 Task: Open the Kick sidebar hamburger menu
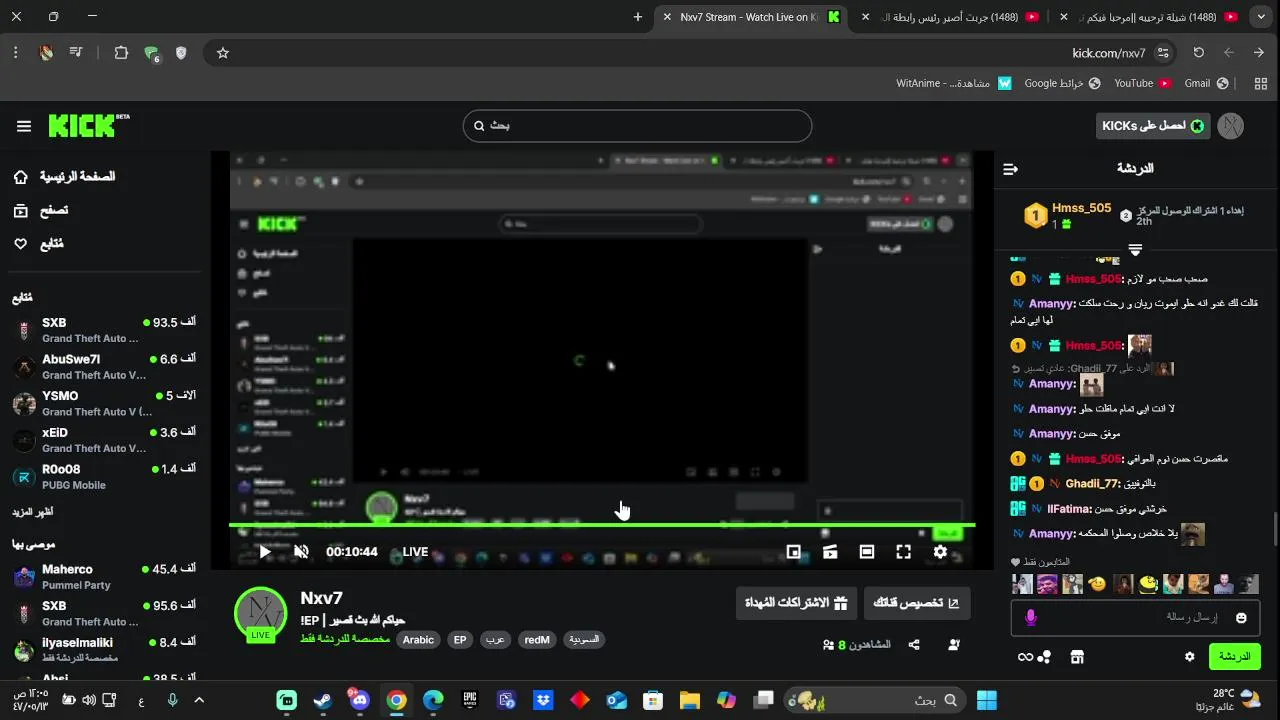tap(24, 126)
